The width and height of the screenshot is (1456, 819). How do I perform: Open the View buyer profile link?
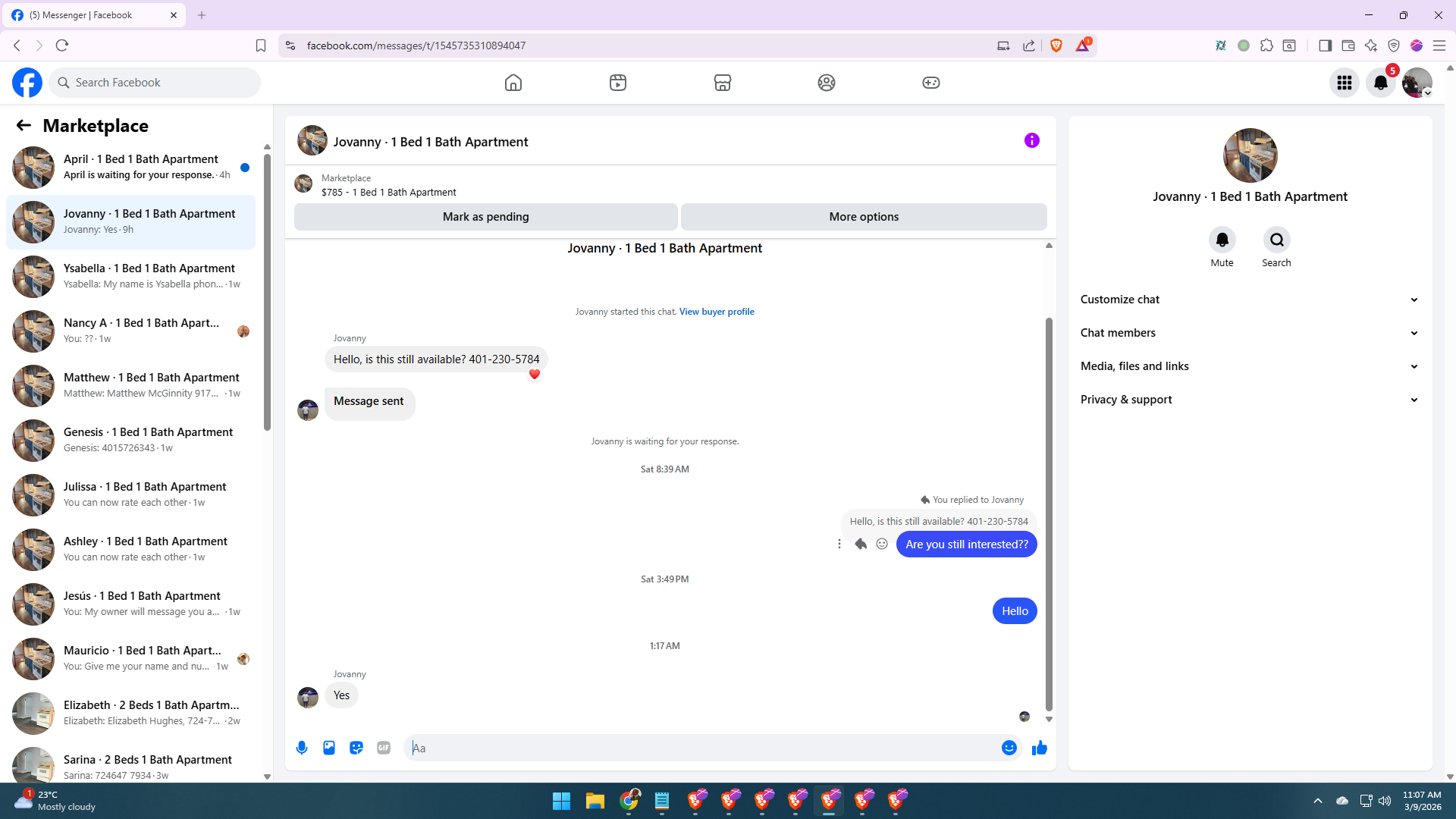[717, 312]
